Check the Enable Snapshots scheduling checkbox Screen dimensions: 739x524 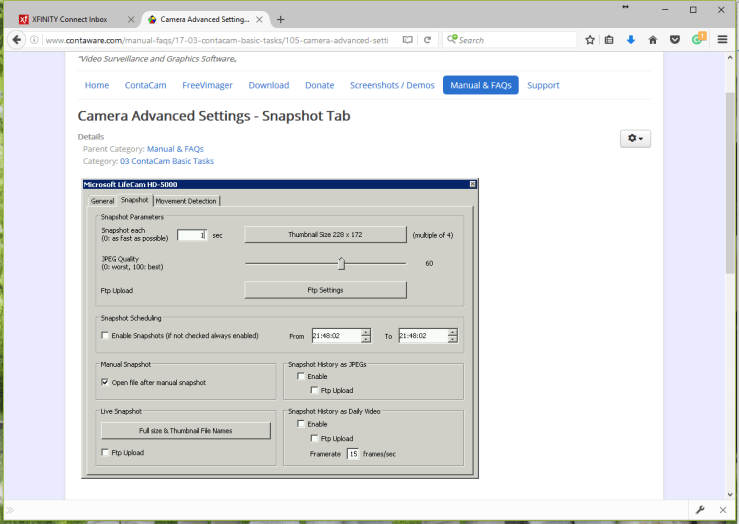106,336
